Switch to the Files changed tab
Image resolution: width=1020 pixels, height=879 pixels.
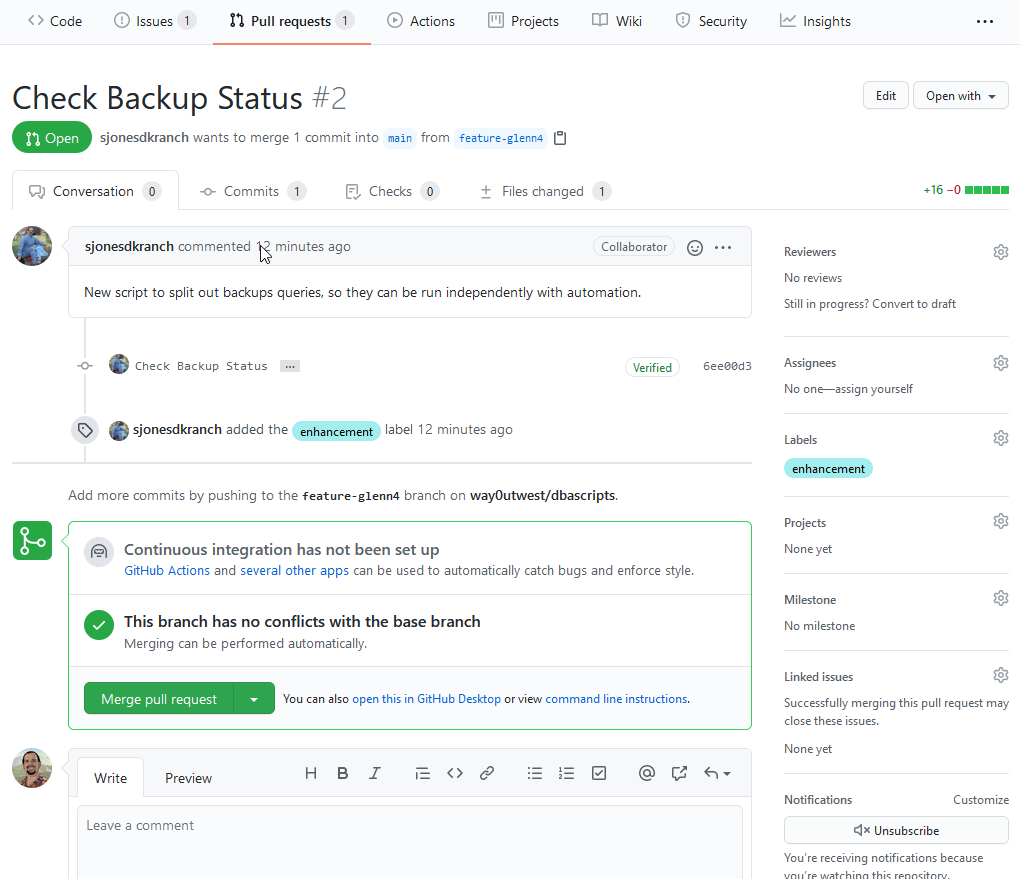(x=543, y=191)
